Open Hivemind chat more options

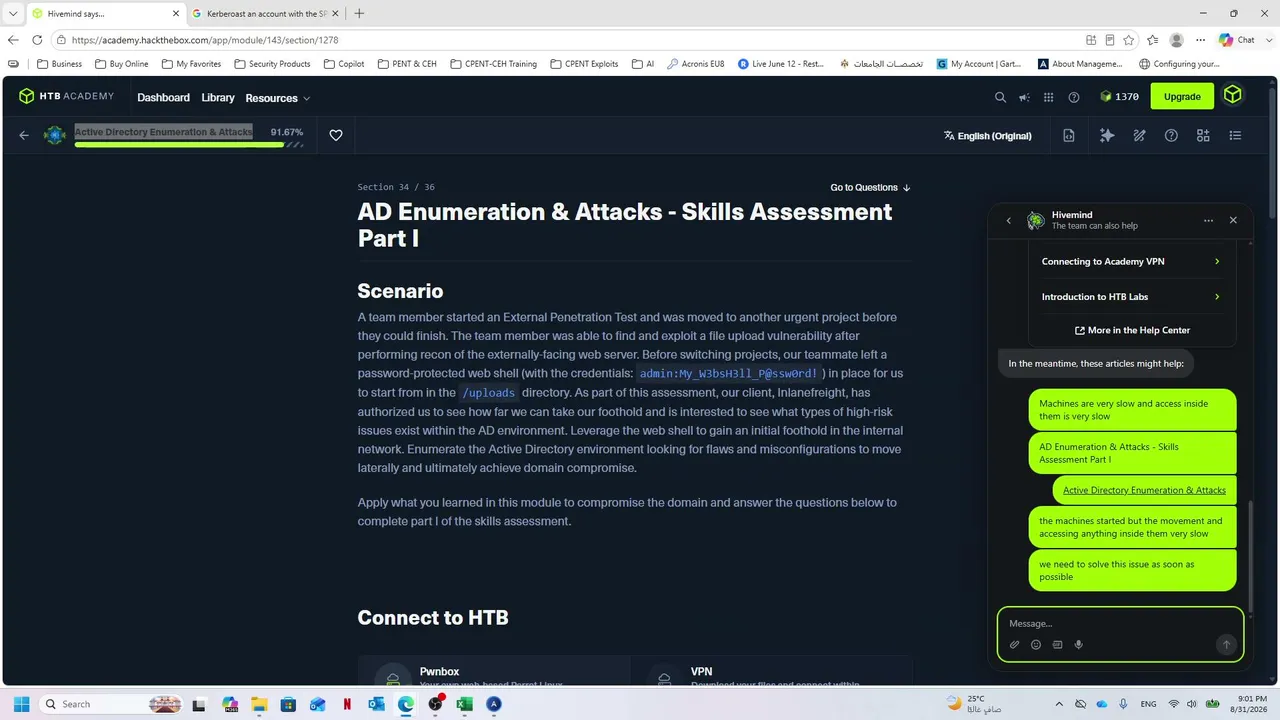coord(1208,220)
